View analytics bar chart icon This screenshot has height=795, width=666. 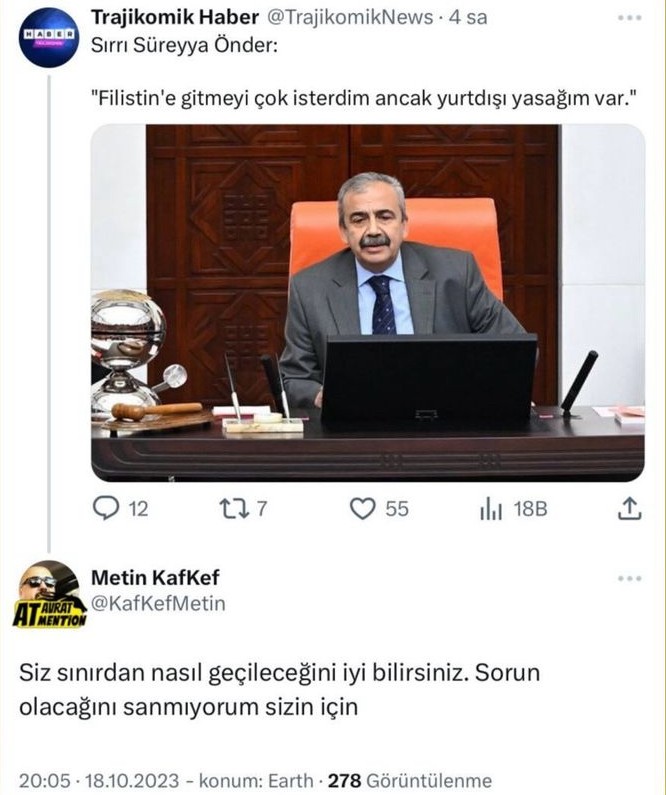(x=491, y=509)
